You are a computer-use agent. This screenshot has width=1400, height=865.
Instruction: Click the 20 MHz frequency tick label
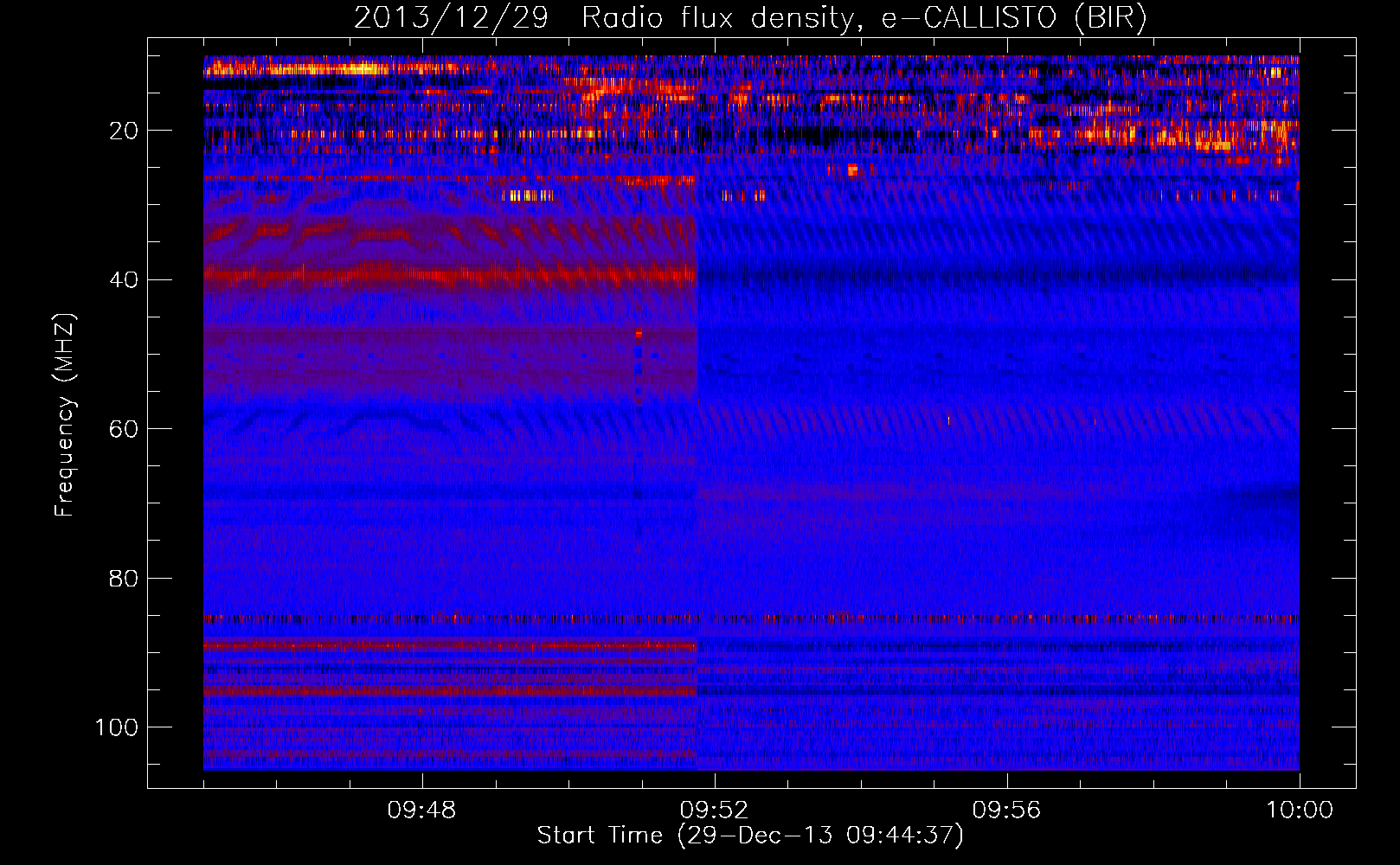tap(124, 131)
